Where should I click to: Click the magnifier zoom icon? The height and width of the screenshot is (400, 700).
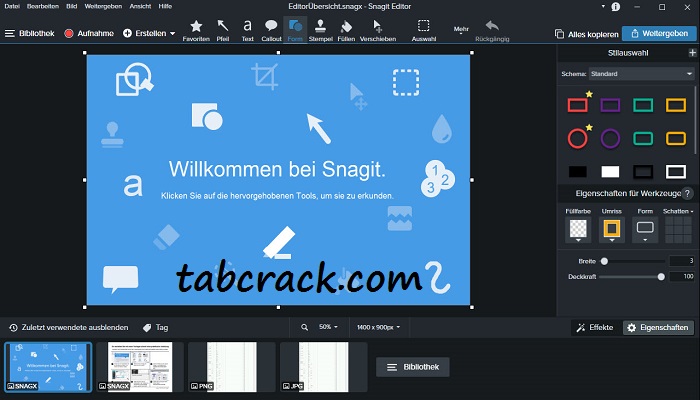[x=304, y=328]
